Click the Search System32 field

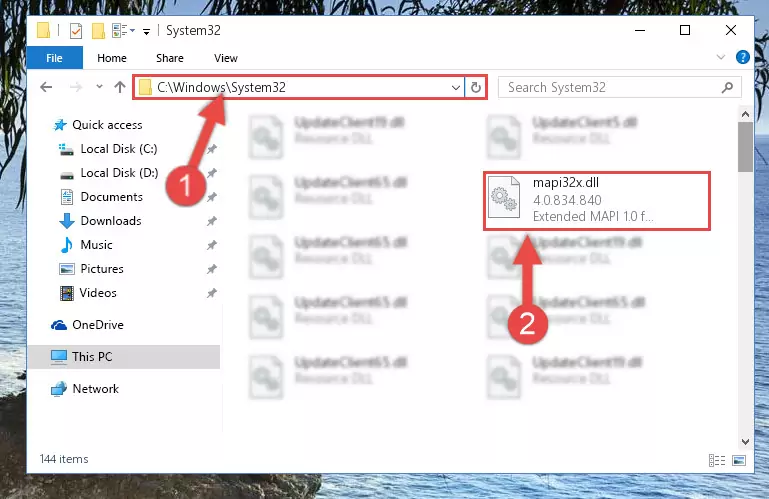[x=619, y=87]
